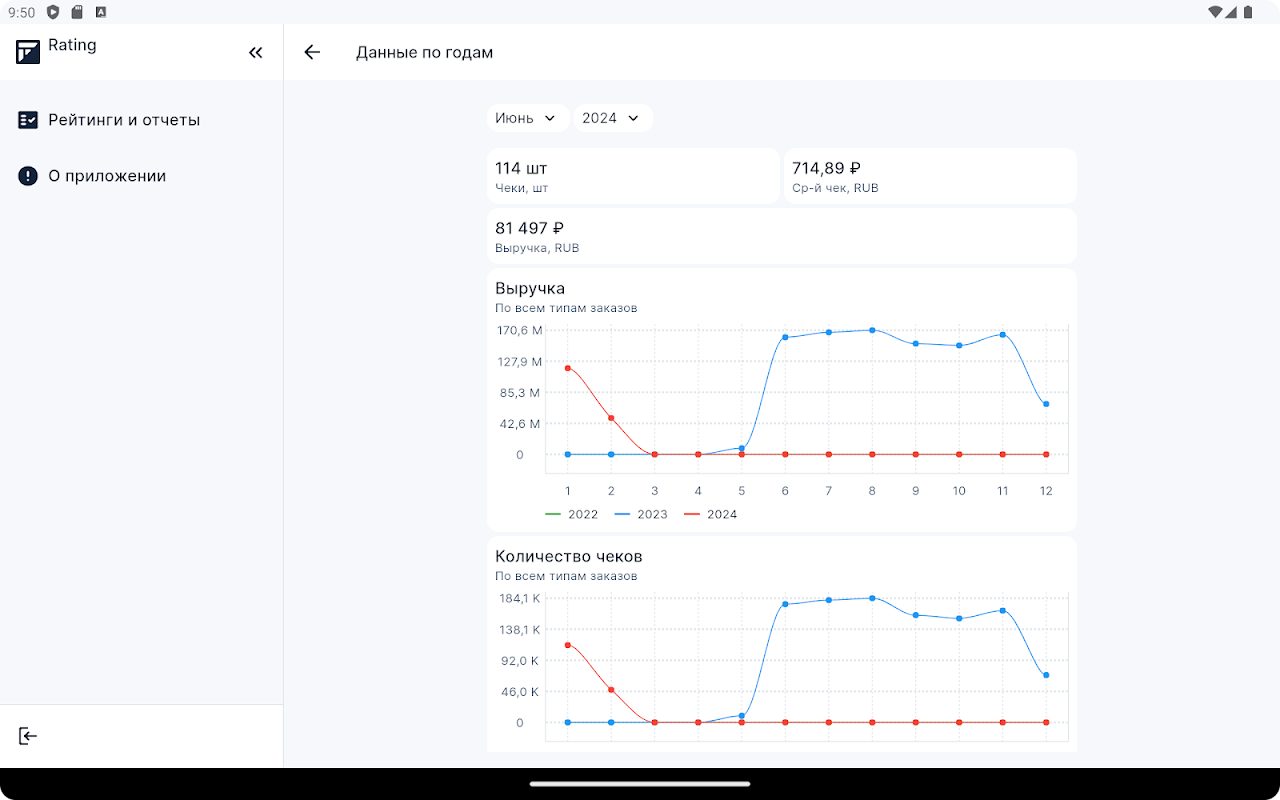Click the logout icon in sidebar

[x=28, y=736]
